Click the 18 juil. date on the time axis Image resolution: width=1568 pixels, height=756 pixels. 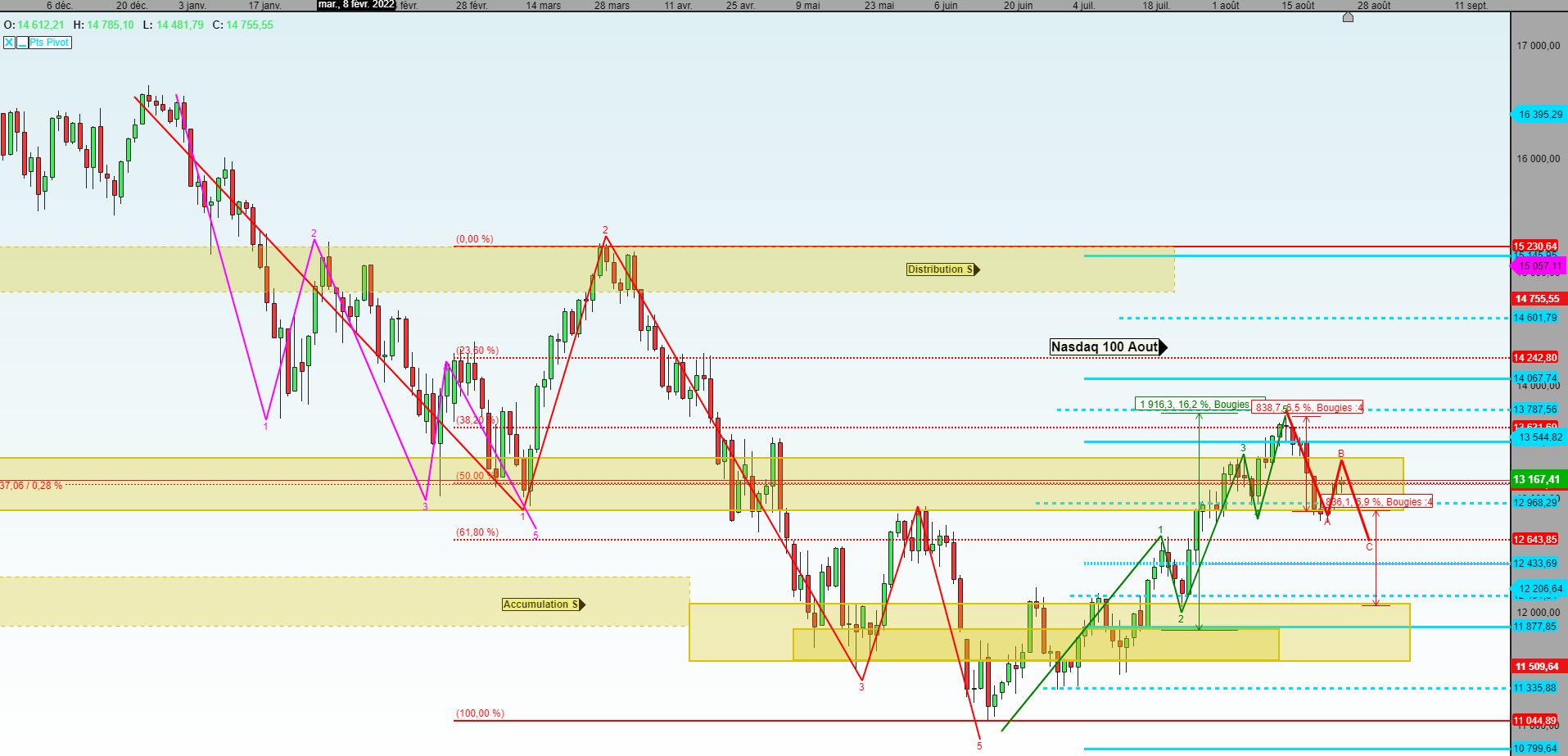(x=1156, y=6)
